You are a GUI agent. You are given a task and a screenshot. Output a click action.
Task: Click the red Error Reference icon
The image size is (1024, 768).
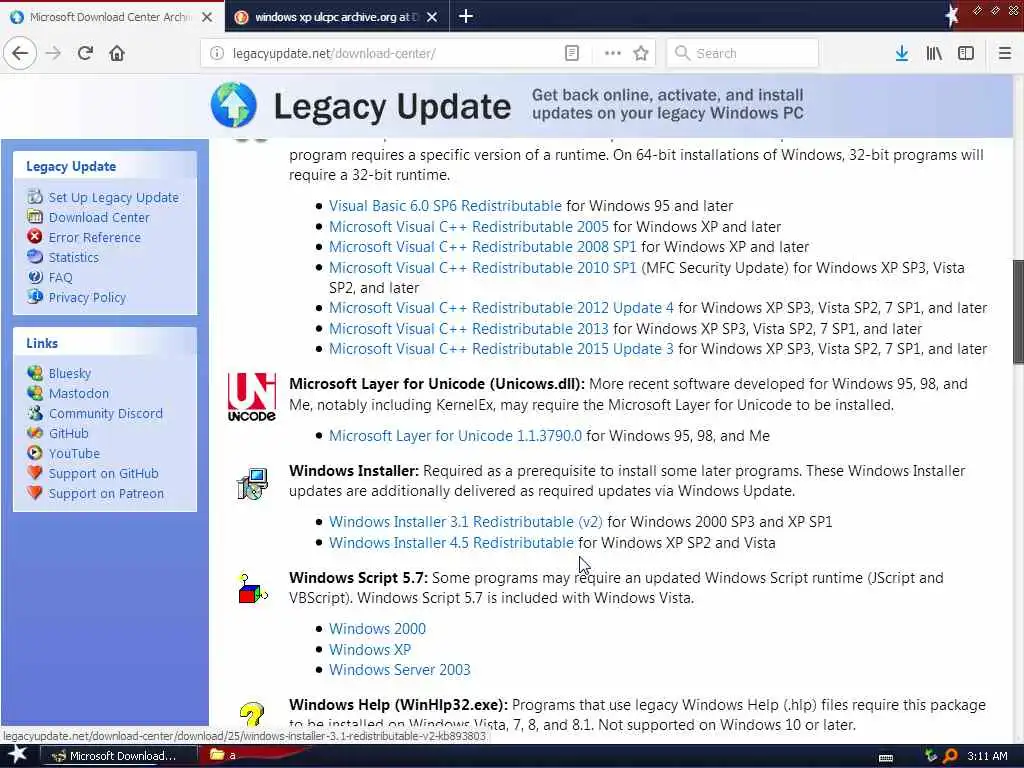point(35,236)
